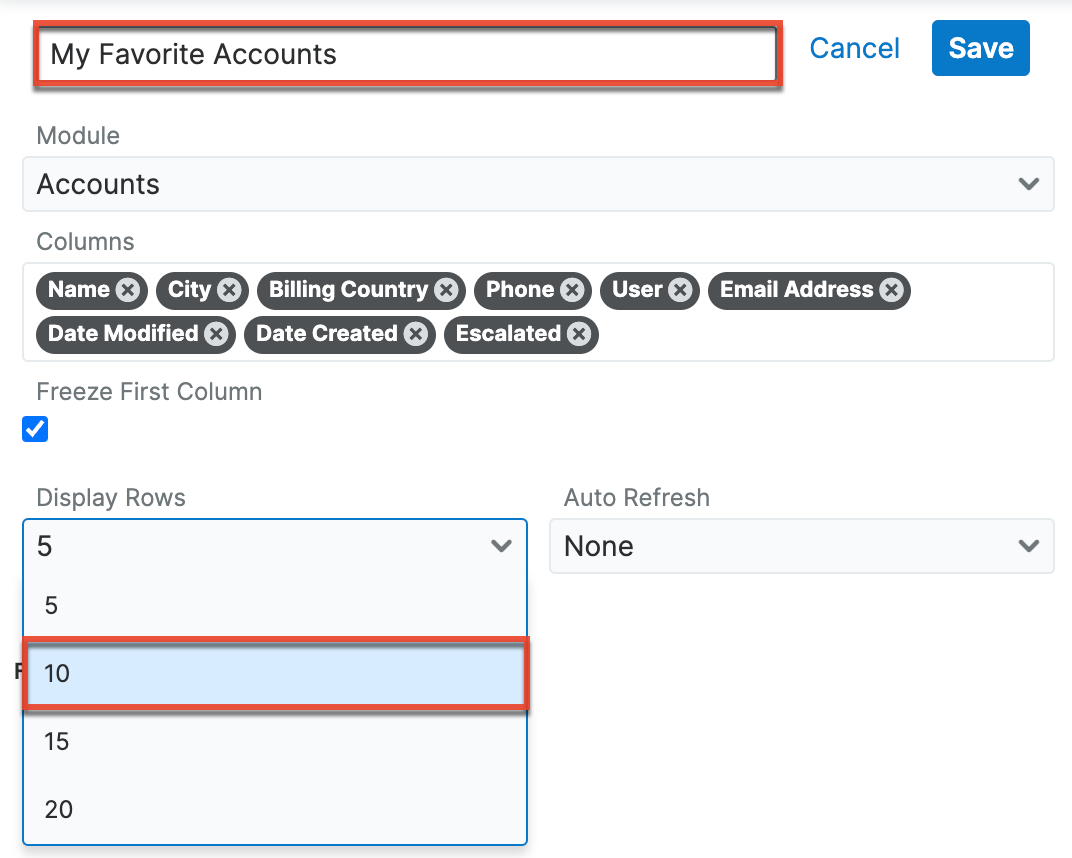This screenshot has height=858, width=1072.
Task: Remove the Phone column tag
Action: (x=570, y=290)
